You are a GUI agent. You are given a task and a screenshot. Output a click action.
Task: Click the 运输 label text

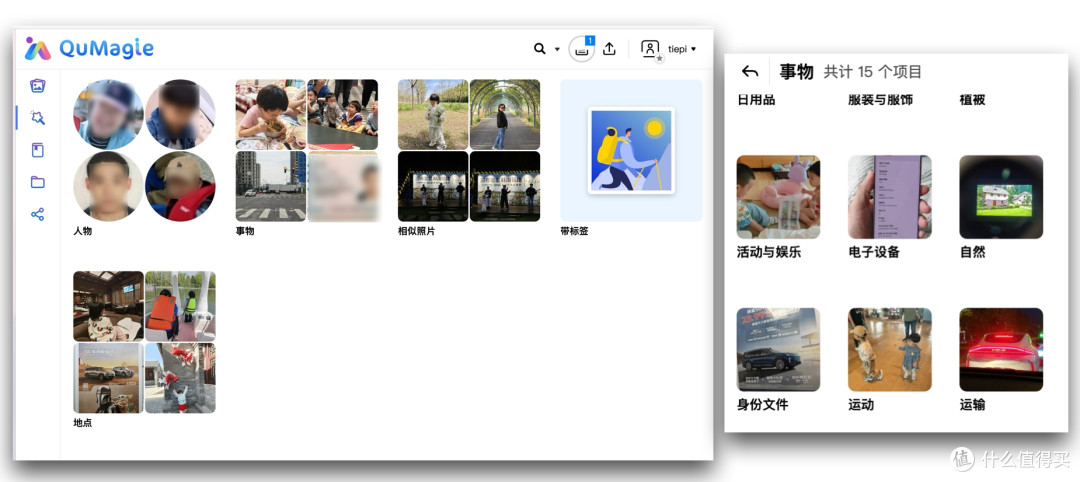973,405
